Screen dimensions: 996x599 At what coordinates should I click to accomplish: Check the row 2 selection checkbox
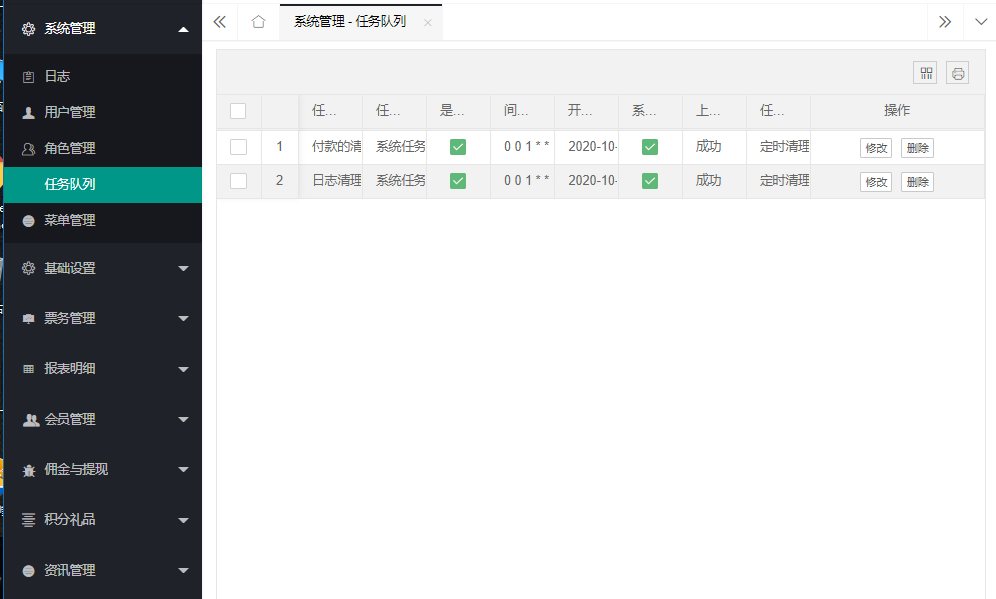coord(238,181)
